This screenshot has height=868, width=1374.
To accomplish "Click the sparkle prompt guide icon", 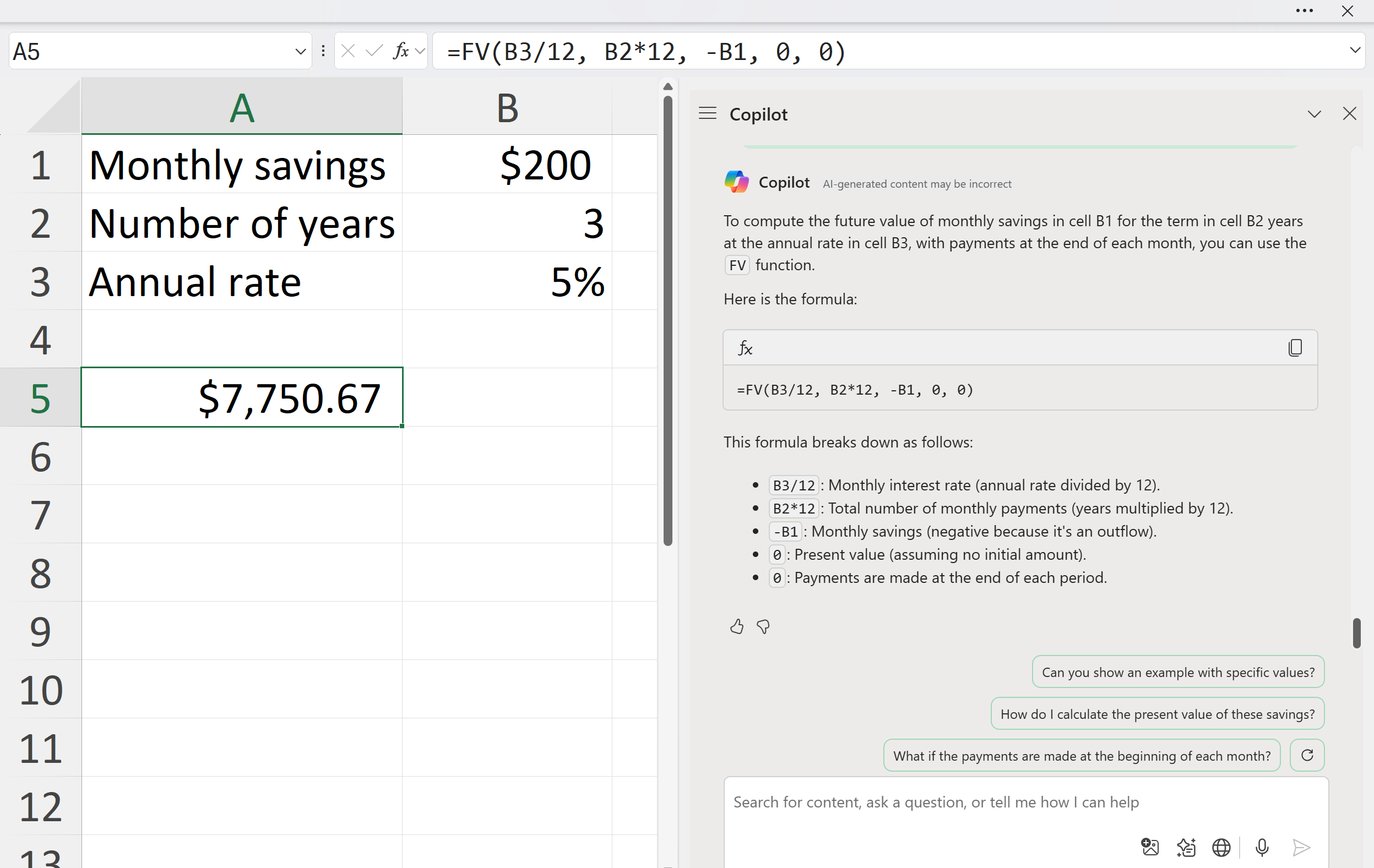I will (1186, 848).
